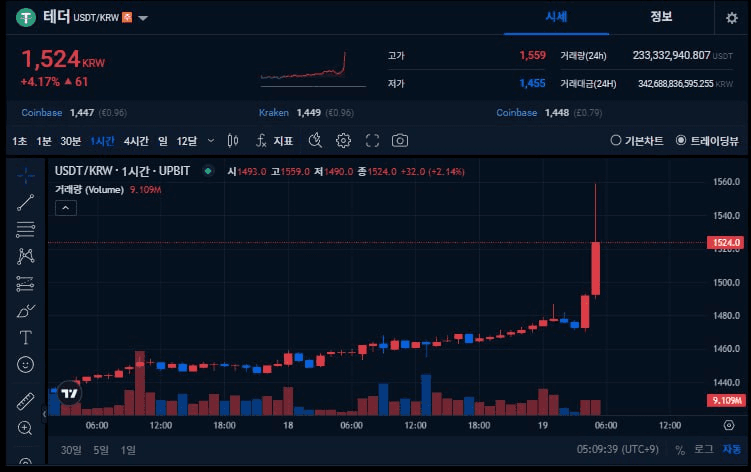This screenshot has width=751, height=472.
Task: Open chart settings gear in toolbar
Action: tap(343, 140)
